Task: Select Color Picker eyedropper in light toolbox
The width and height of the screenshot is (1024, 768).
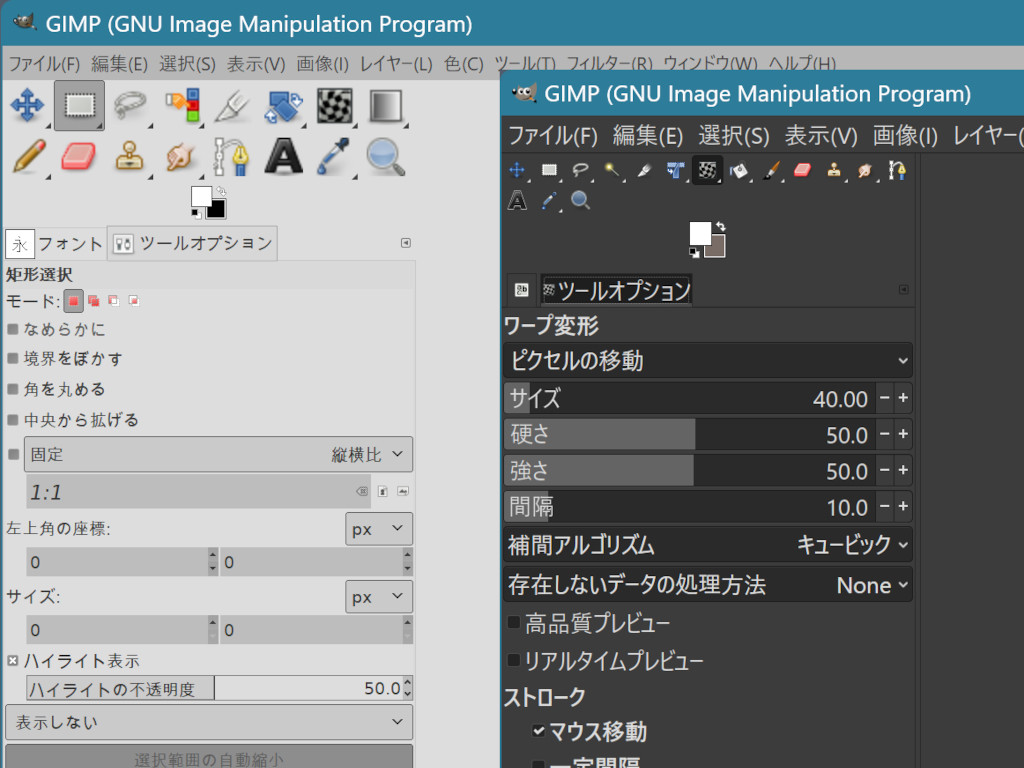Action: (334, 157)
